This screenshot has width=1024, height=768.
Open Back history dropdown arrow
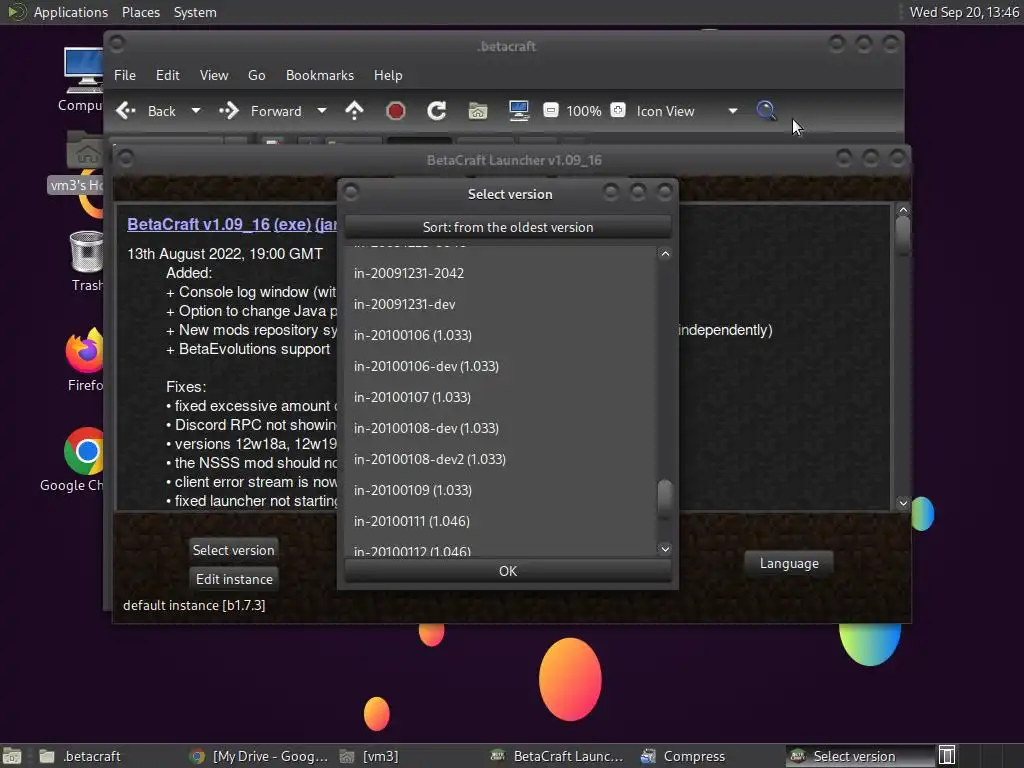195,111
